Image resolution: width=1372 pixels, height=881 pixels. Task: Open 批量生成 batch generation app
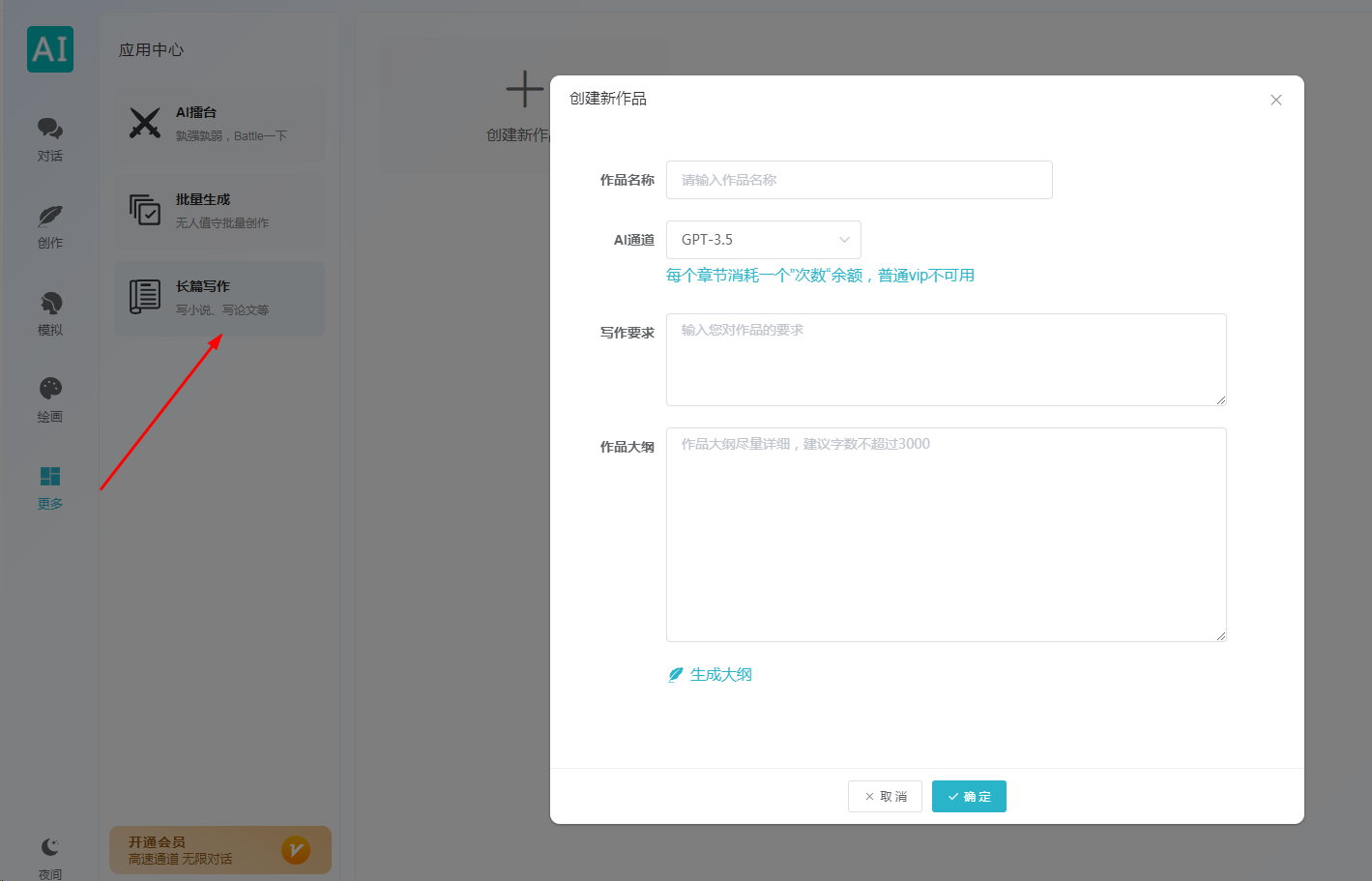tap(219, 212)
